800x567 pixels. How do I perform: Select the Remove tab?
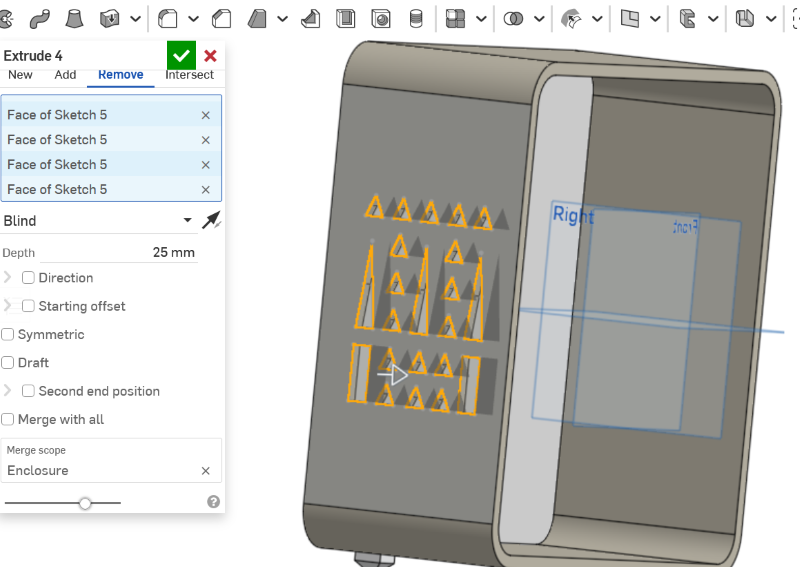click(x=120, y=75)
